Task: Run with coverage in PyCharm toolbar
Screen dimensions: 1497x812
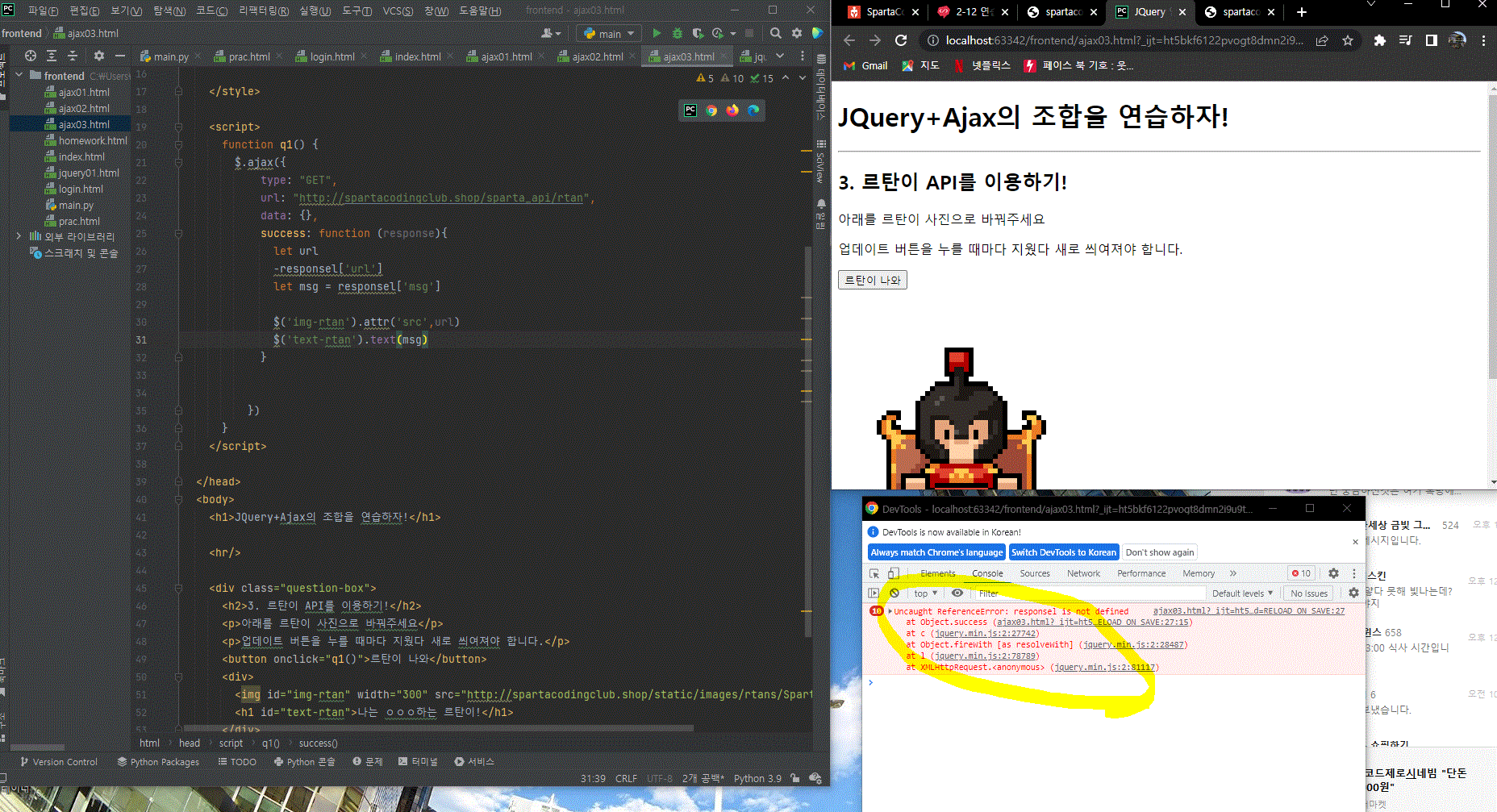Action: (698, 33)
